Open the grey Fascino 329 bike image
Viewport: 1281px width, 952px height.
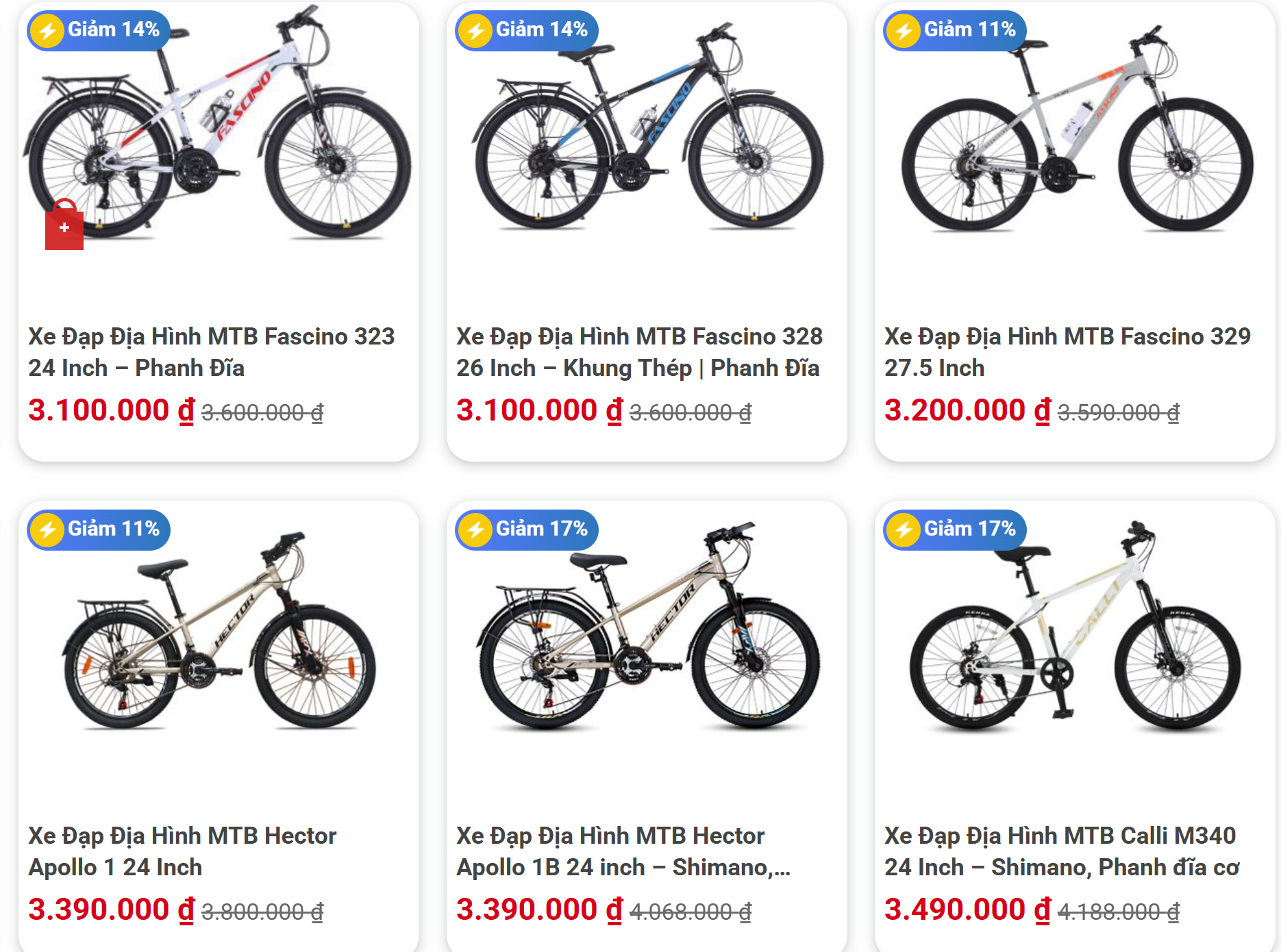1075,130
